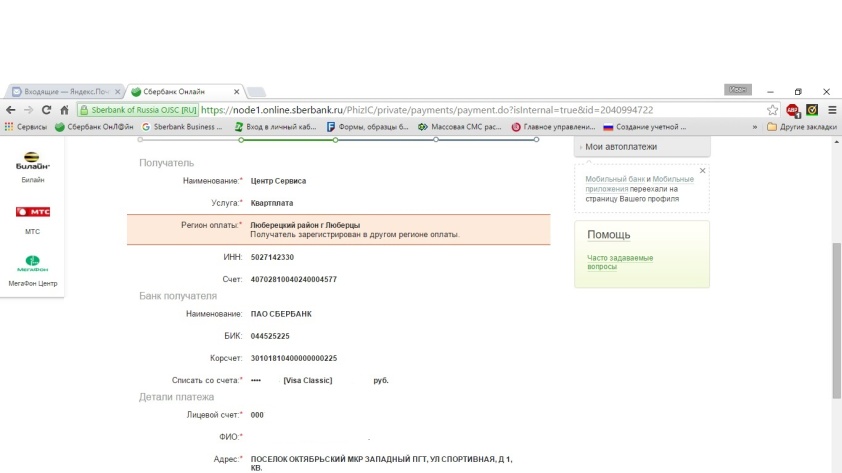Show hidden bookmarks with the chevron
842x473 pixels.
pyautogui.click(x=754, y=127)
